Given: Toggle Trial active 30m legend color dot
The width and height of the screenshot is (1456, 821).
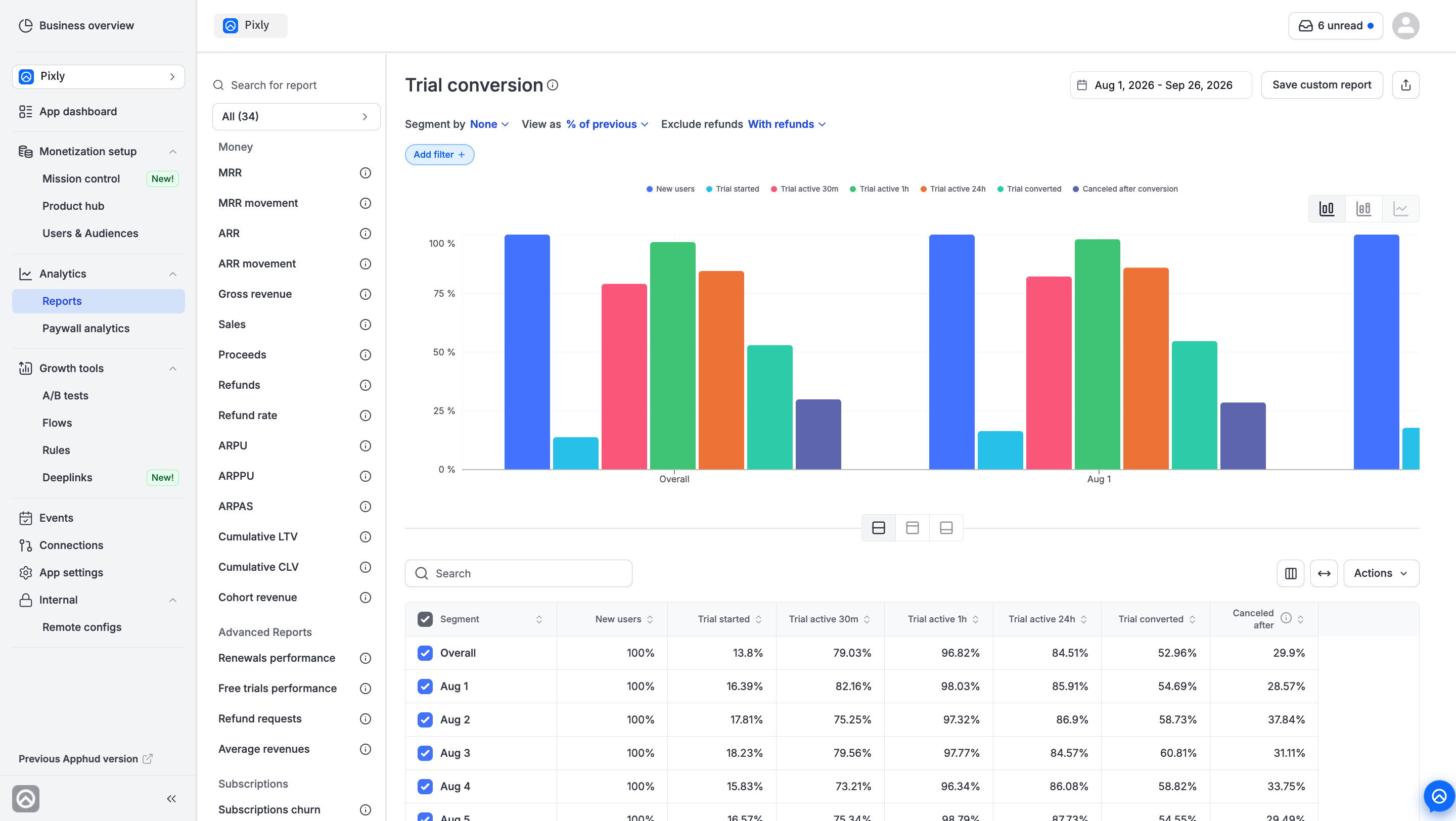Looking at the screenshot, I should point(774,189).
